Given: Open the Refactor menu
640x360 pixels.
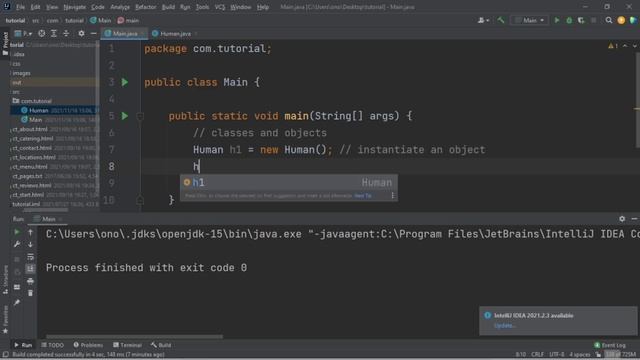Looking at the screenshot, I should pyautogui.click(x=146, y=7).
